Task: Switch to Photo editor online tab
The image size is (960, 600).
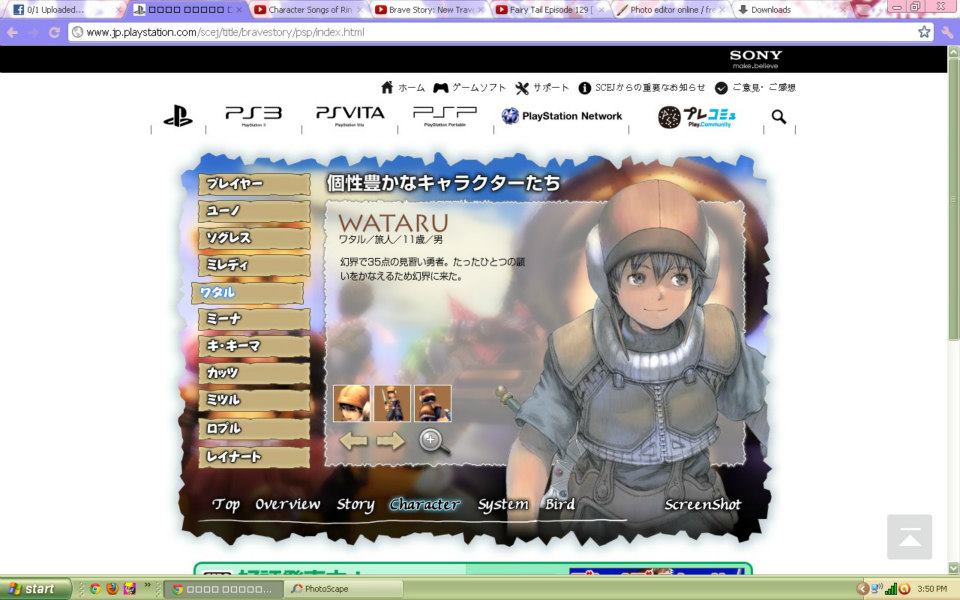Action: pyautogui.click(x=670, y=10)
